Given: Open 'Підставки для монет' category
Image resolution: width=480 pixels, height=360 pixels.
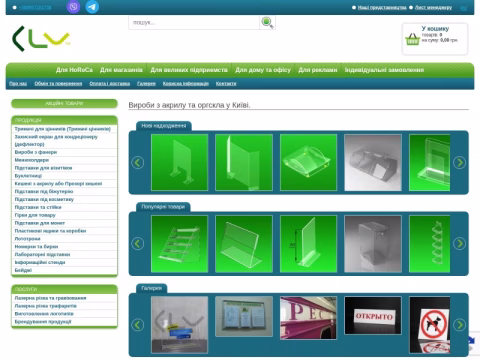Looking at the screenshot, I should [x=40, y=223].
